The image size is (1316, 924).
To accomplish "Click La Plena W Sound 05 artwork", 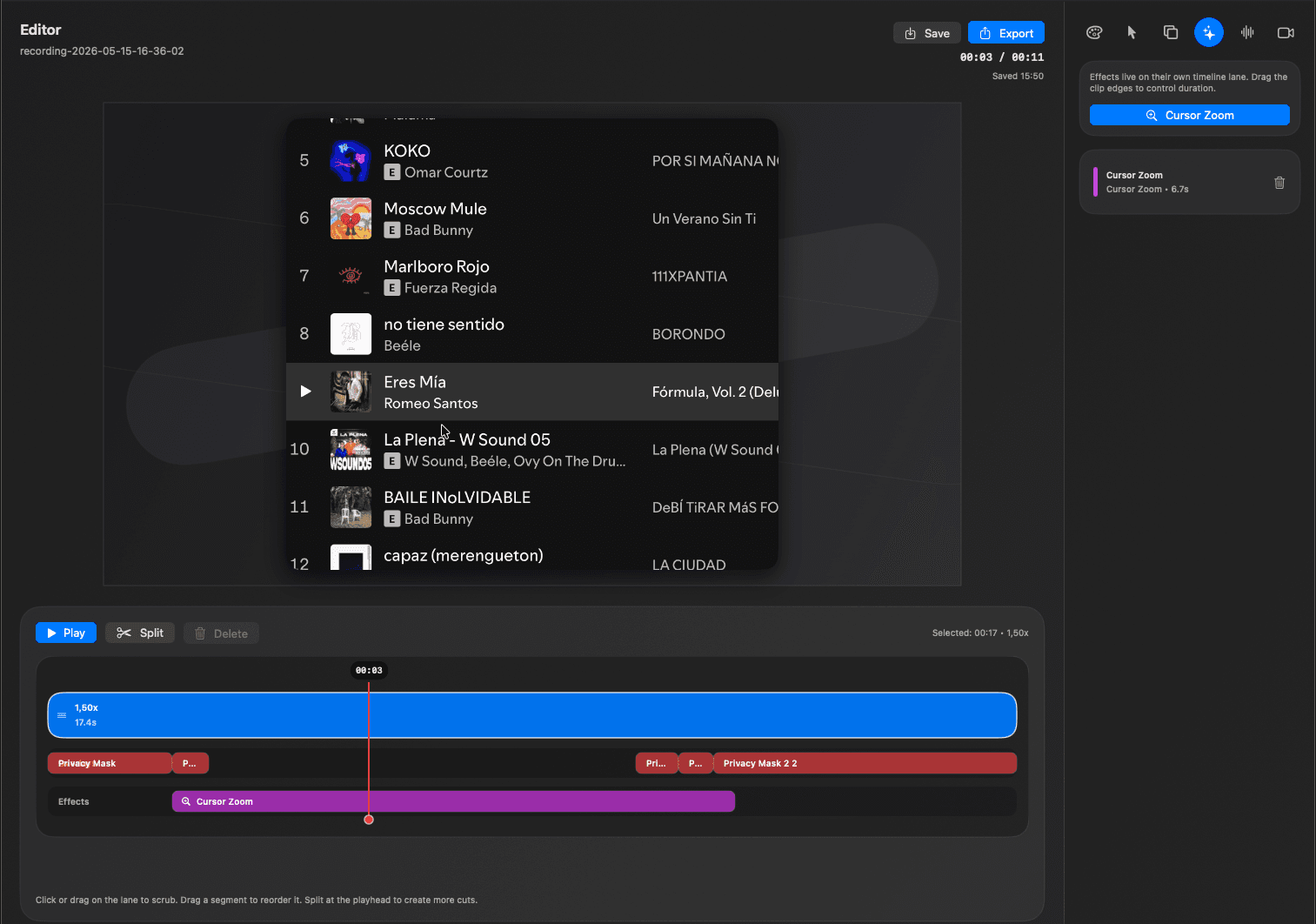I will [x=351, y=449].
